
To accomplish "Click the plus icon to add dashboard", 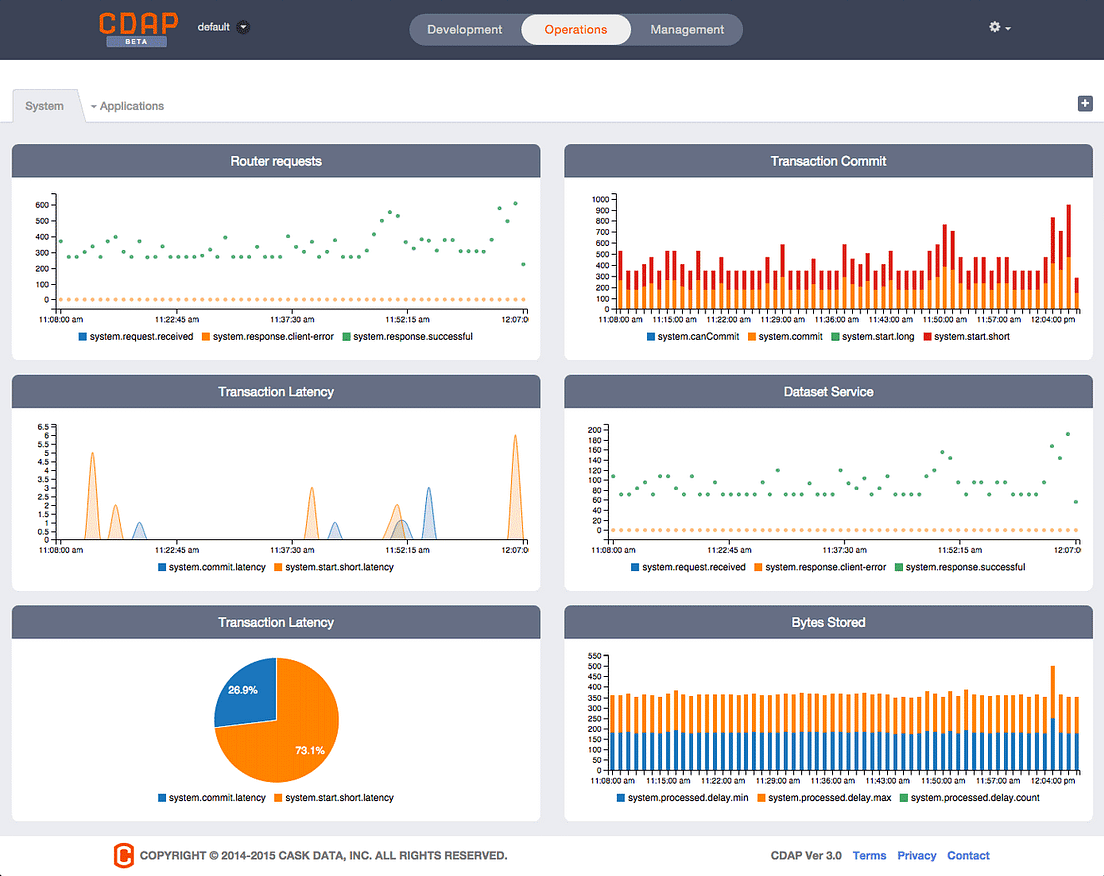I will tap(1085, 104).
